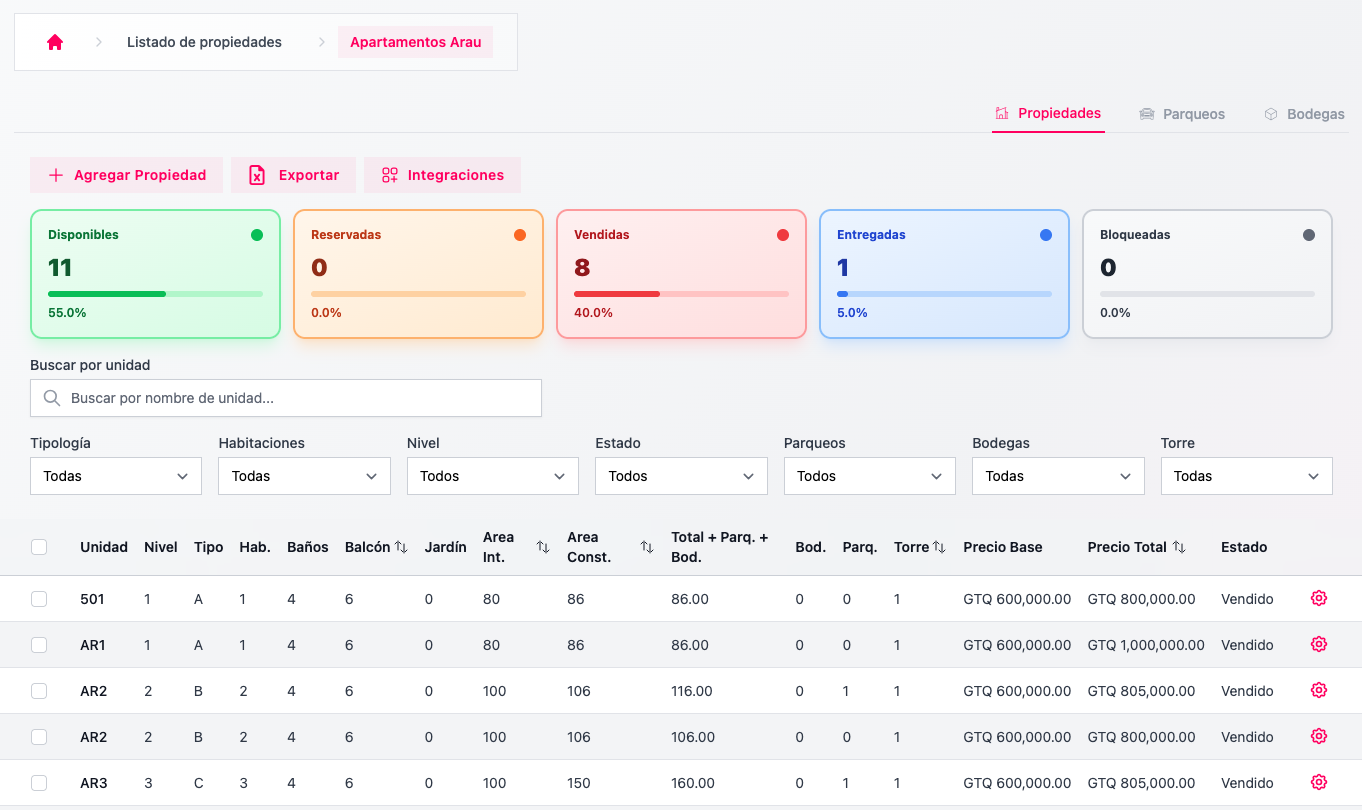Open the Torre filter dropdown
The image size is (1362, 810).
point(1246,476)
